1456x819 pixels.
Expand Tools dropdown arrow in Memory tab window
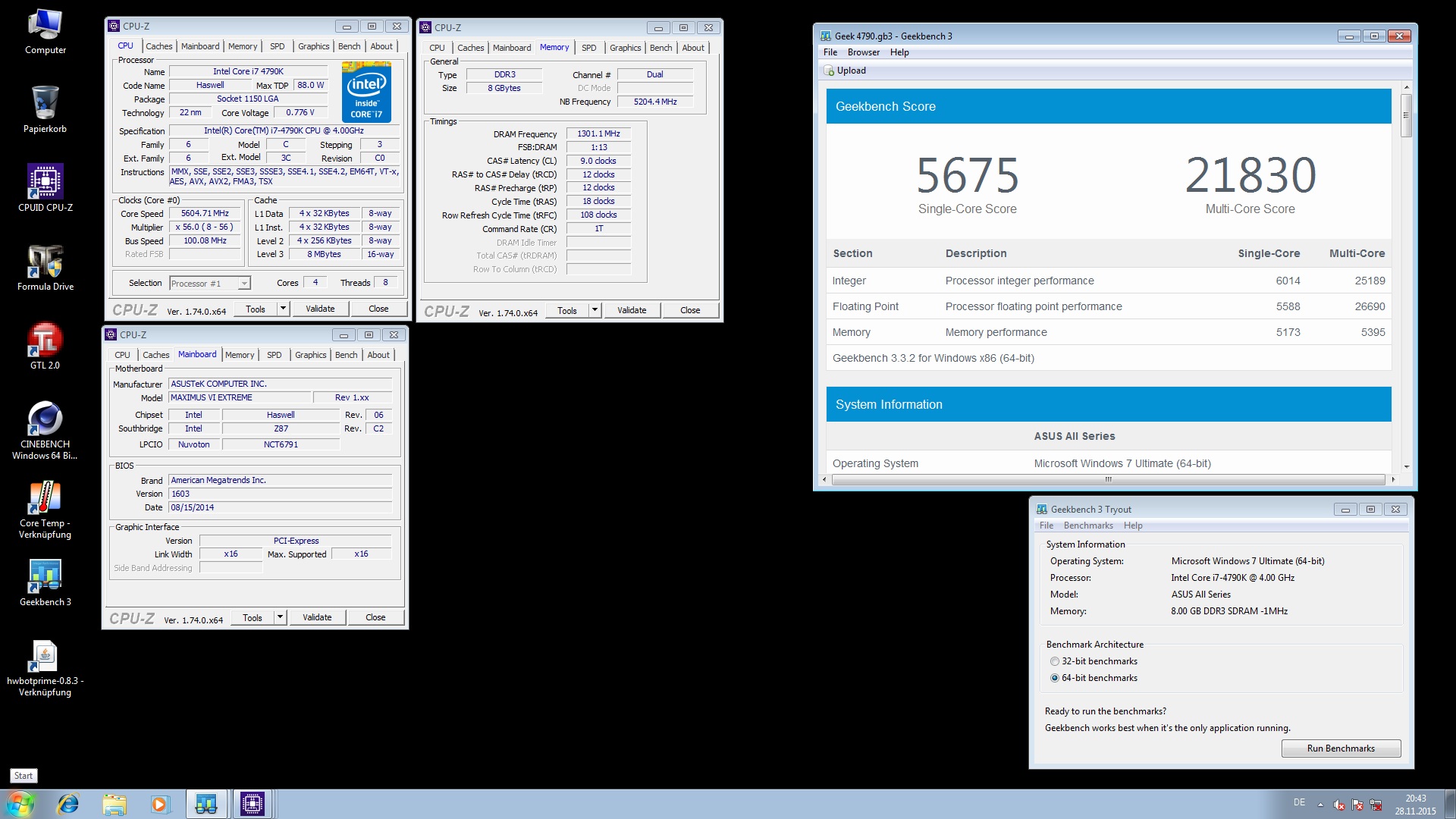[595, 310]
